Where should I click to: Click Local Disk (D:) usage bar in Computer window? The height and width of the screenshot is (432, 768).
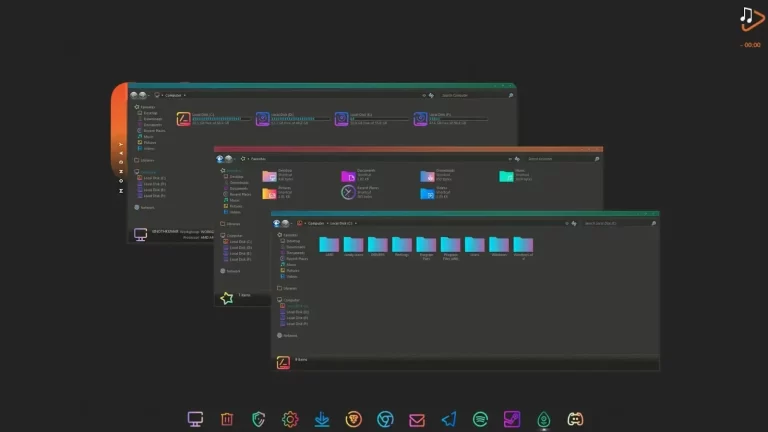coord(300,119)
